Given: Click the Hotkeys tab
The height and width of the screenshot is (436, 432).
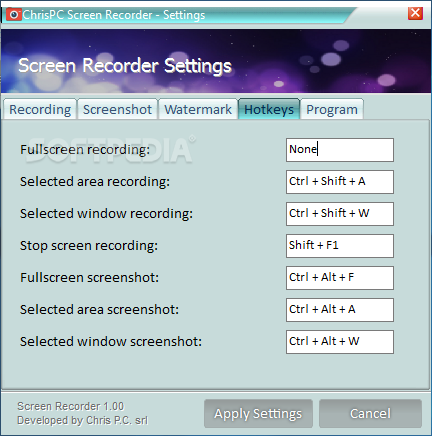Looking at the screenshot, I should click(269, 109).
